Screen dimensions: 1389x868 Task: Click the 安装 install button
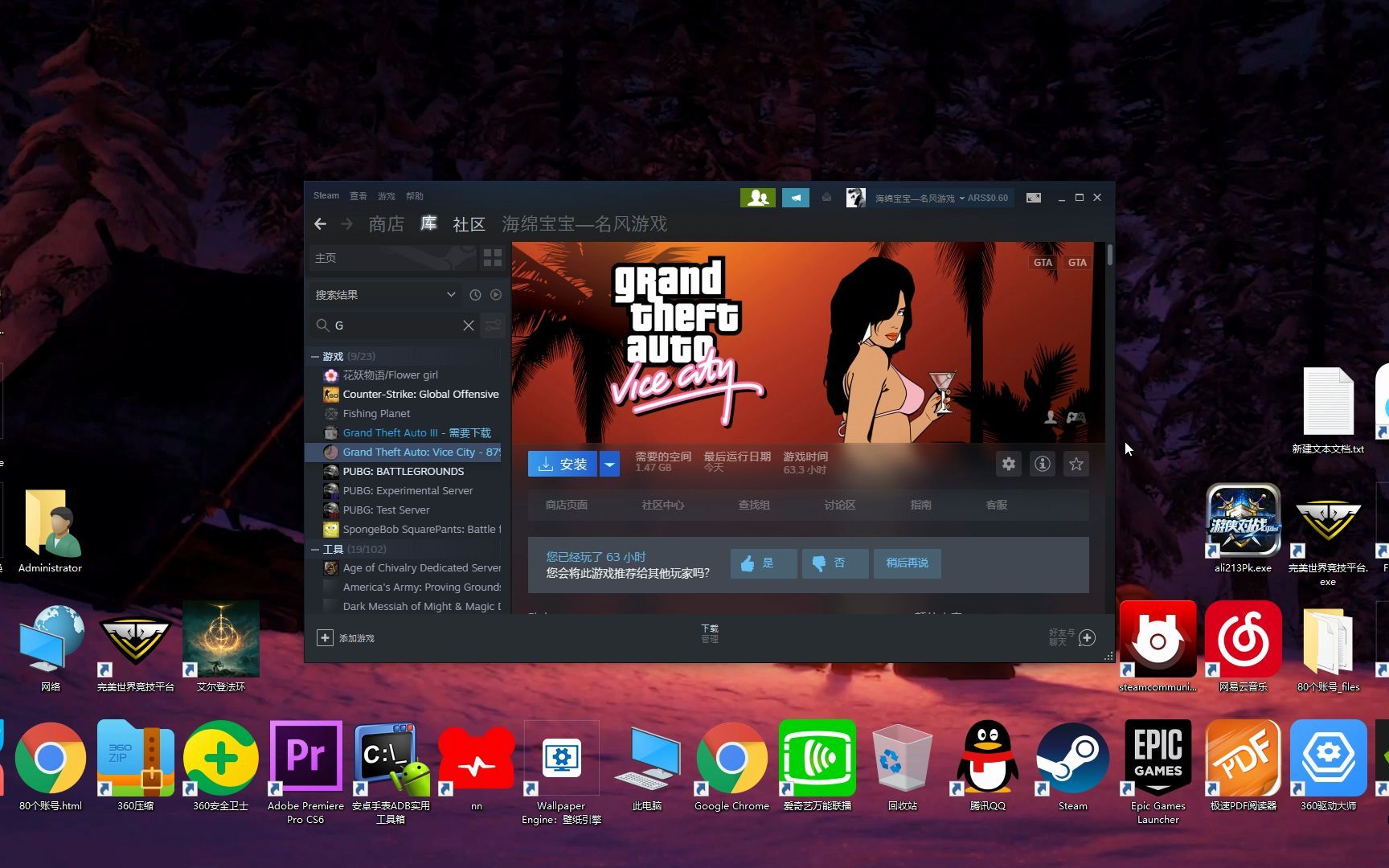pos(563,465)
